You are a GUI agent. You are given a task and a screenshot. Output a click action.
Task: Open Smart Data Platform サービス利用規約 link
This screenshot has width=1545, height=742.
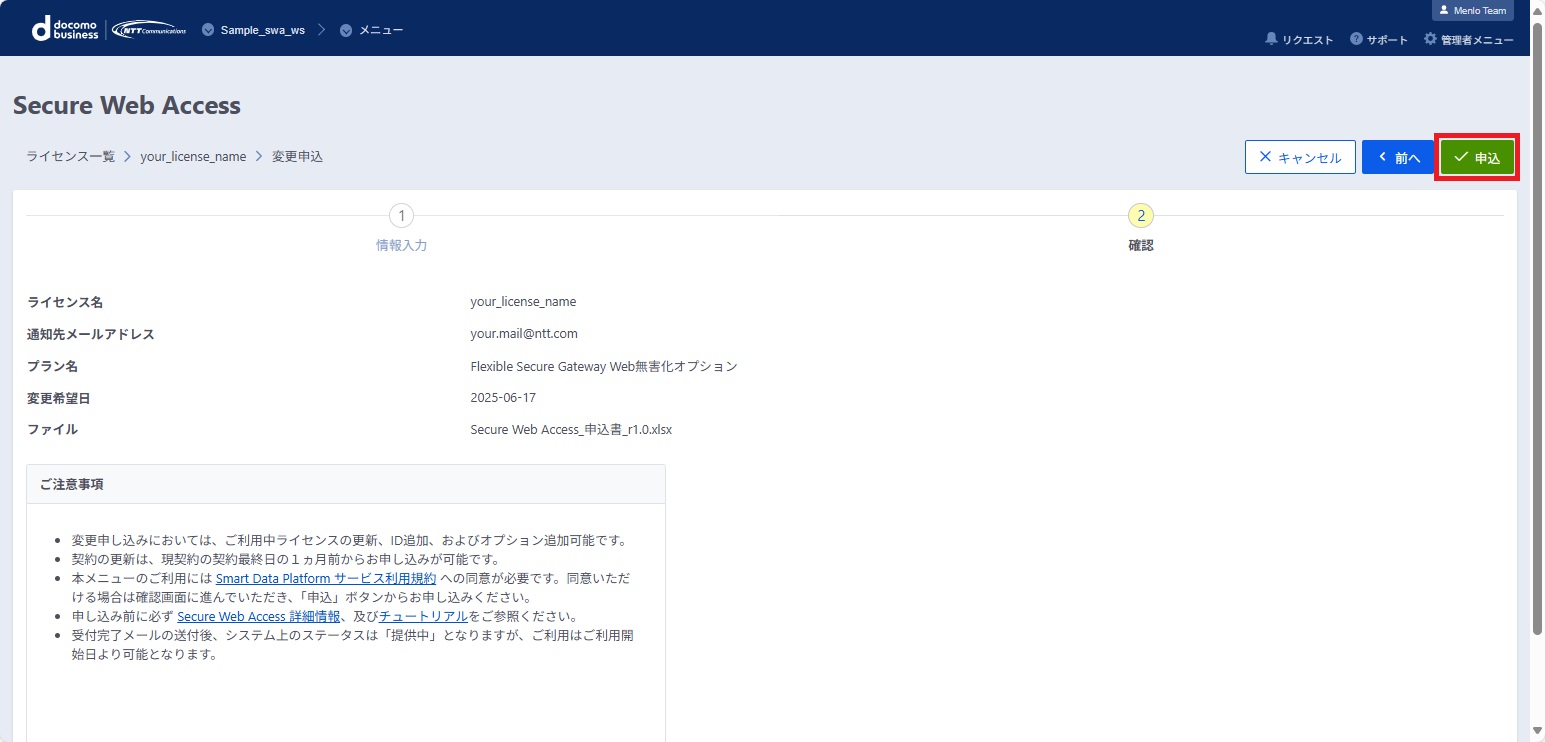pos(326,578)
